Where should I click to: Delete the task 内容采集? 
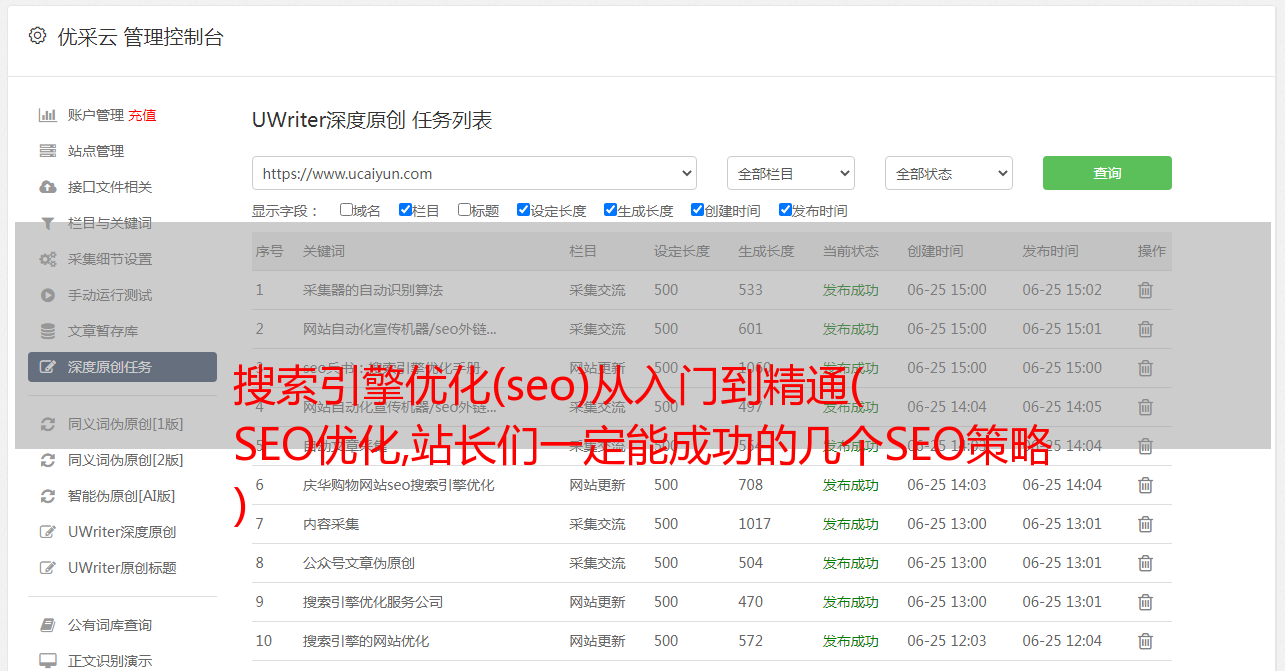pos(1145,524)
